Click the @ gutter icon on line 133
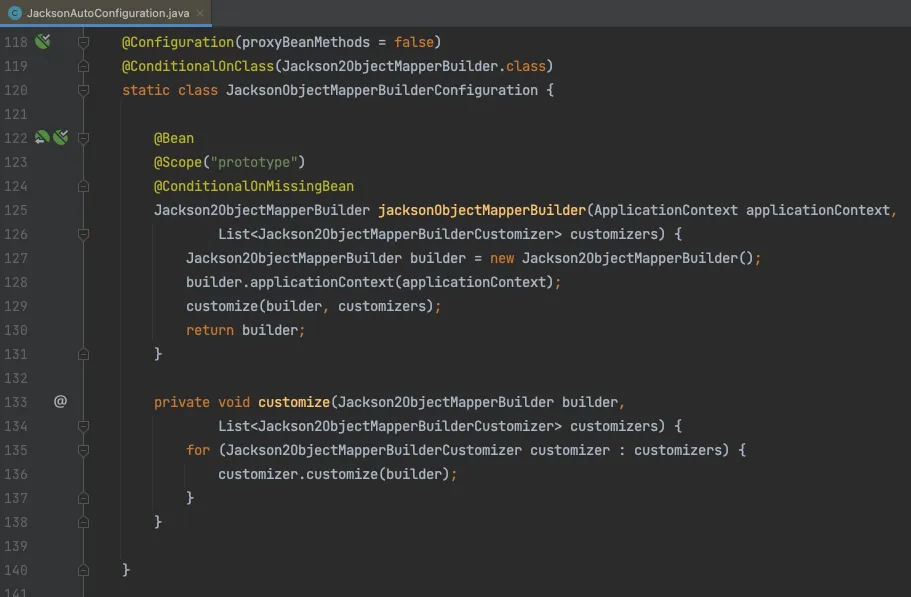The width and height of the screenshot is (911, 597). coord(60,401)
